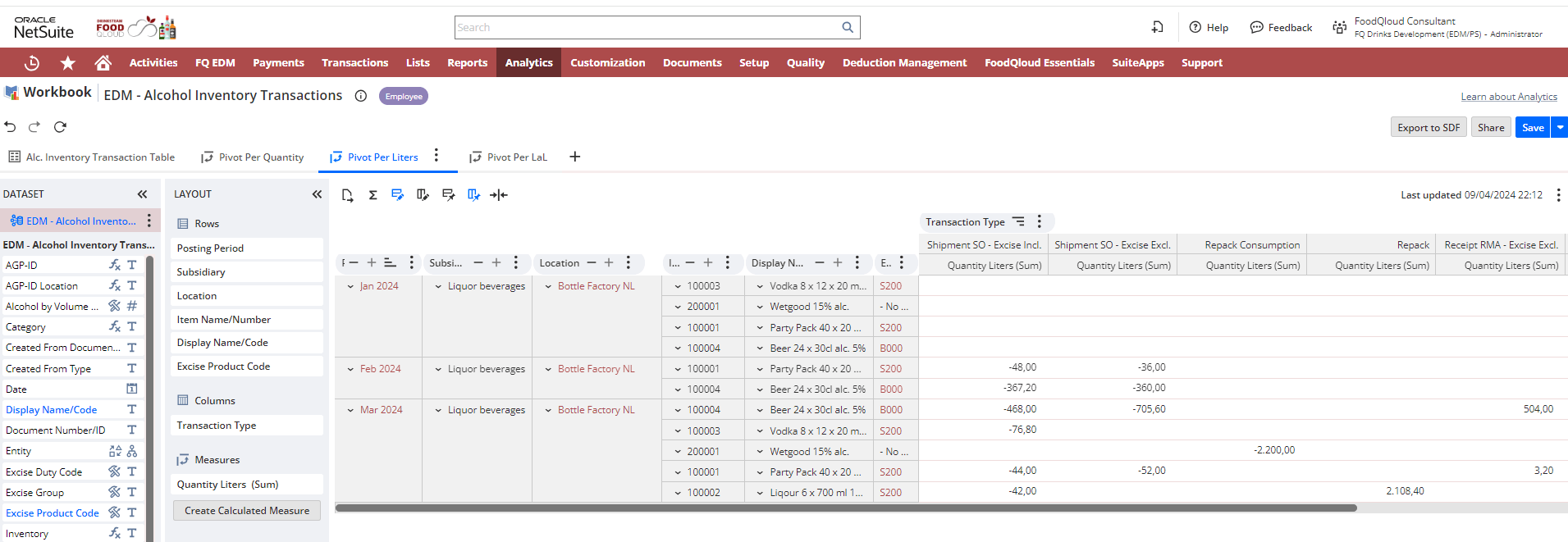Sort the Transaction Type column header
The image size is (1568, 542).
(x=1018, y=221)
